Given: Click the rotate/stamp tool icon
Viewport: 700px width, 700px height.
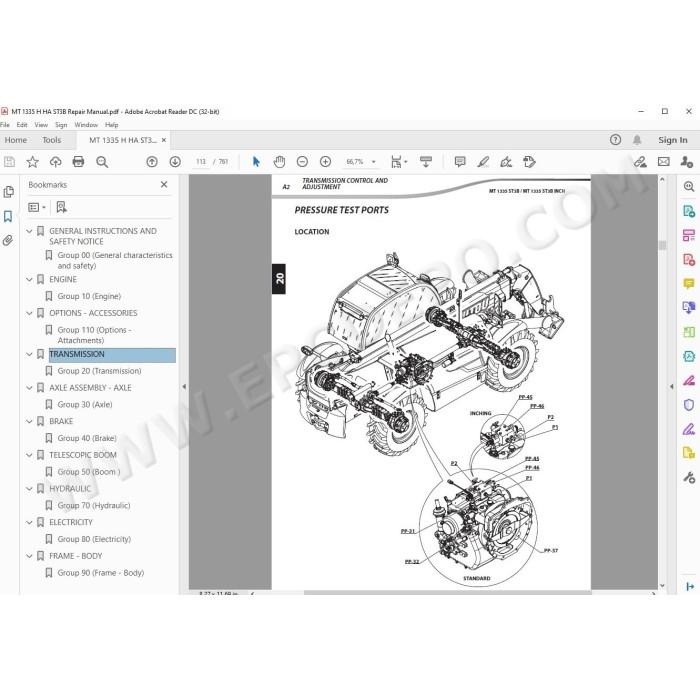Looking at the screenshot, I should (529, 162).
